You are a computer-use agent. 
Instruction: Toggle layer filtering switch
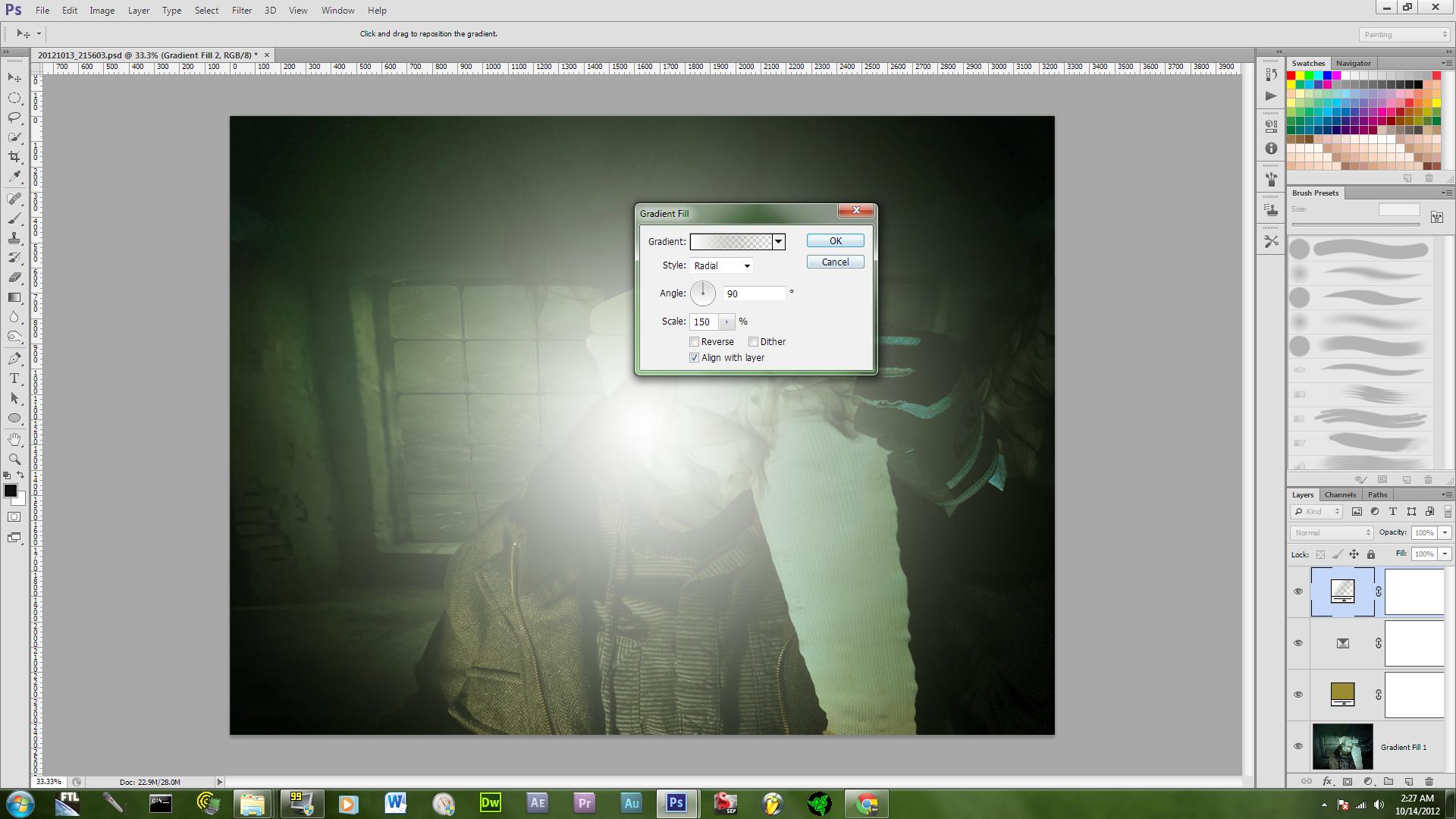pos(1448,512)
